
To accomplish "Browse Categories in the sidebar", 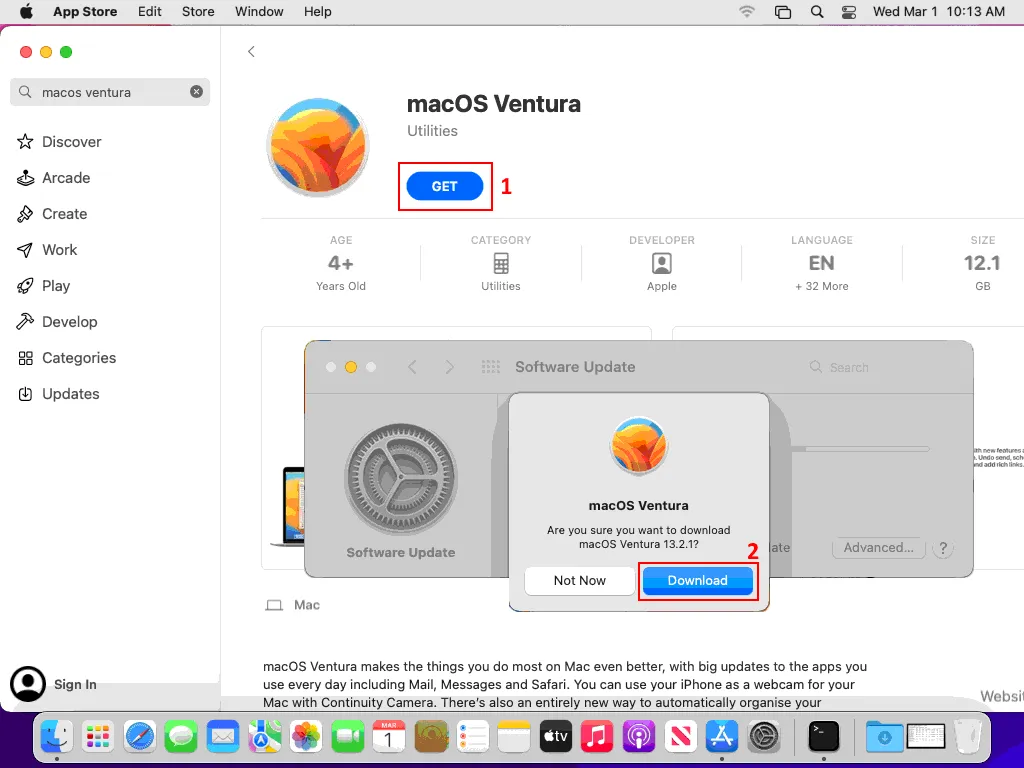I will 78,358.
